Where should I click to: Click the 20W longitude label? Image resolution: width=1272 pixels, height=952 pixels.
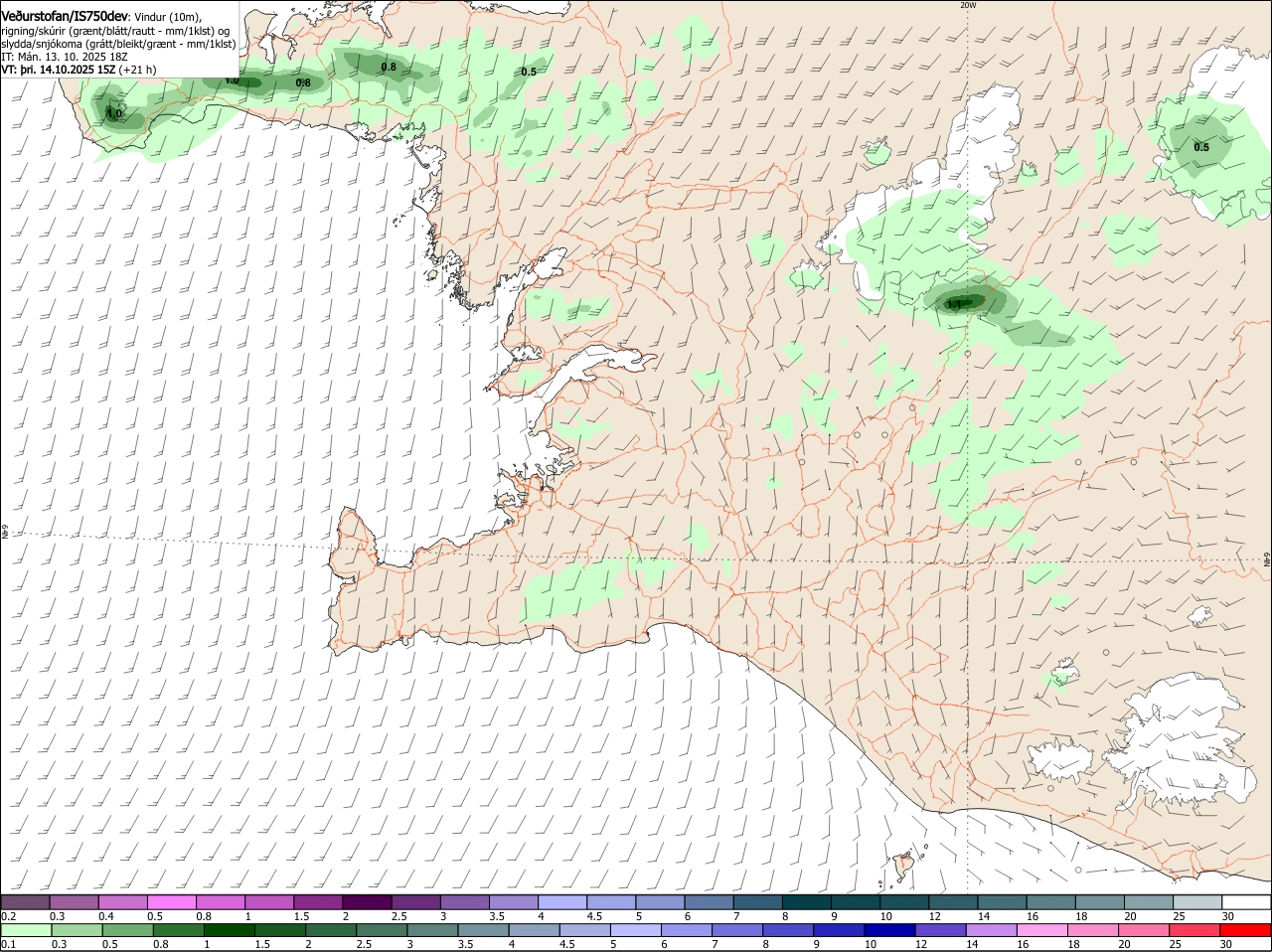click(969, 5)
